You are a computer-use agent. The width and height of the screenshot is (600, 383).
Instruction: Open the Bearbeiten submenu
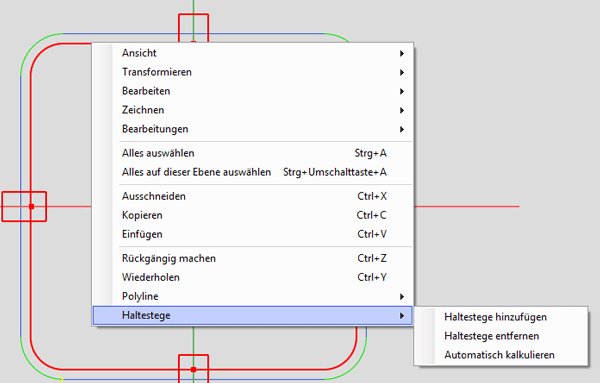(253, 91)
